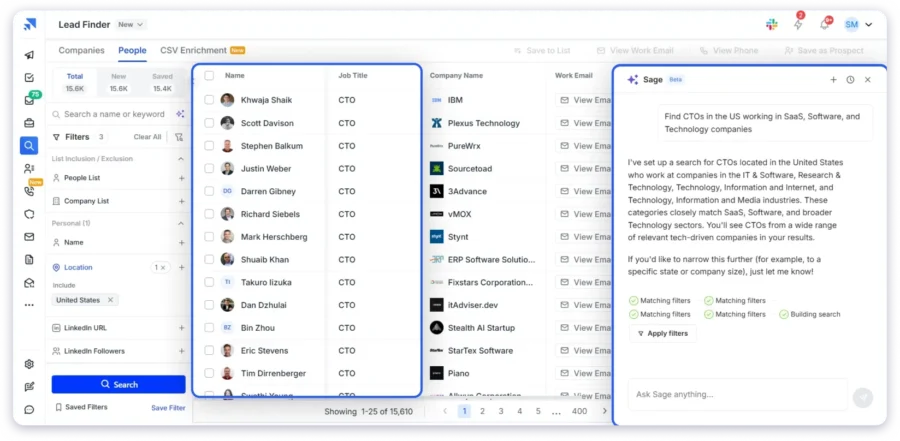Open the chat bubble icon at sidebar bottom
This screenshot has height=441, width=900.
[29, 410]
